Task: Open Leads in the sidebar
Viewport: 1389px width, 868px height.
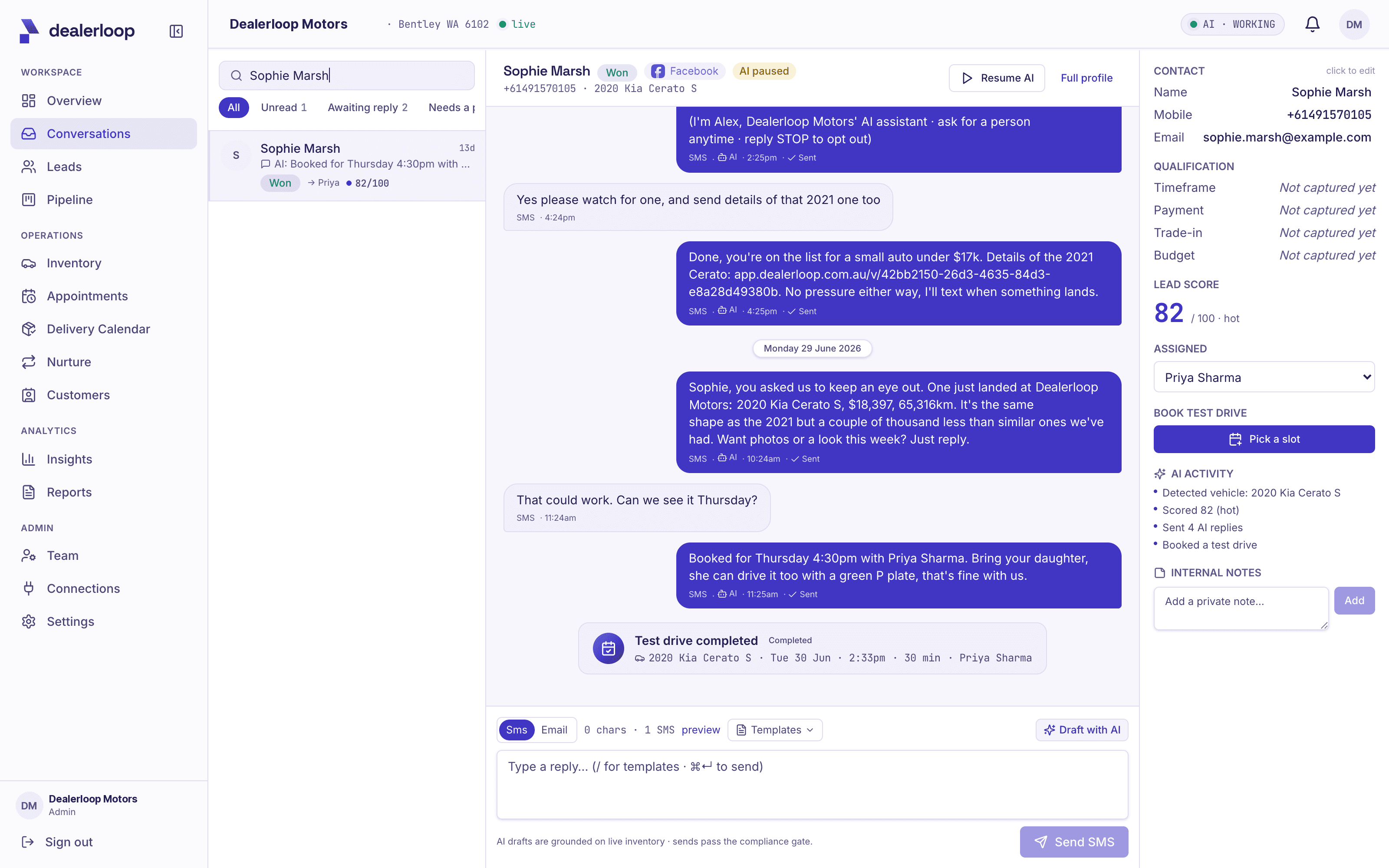Action: pyautogui.click(x=103, y=167)
